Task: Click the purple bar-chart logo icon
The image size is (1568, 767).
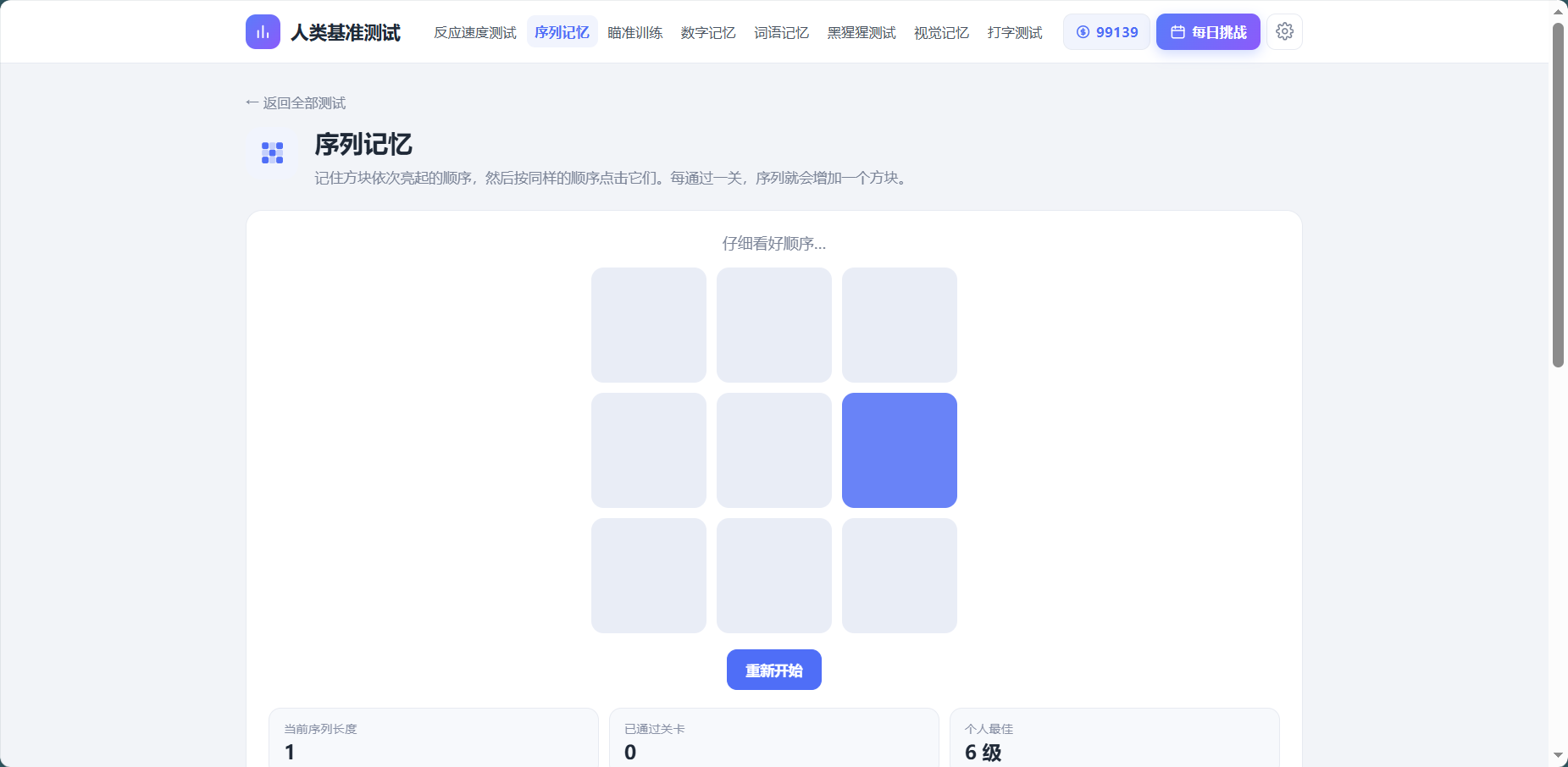Action: click(263, 32)
